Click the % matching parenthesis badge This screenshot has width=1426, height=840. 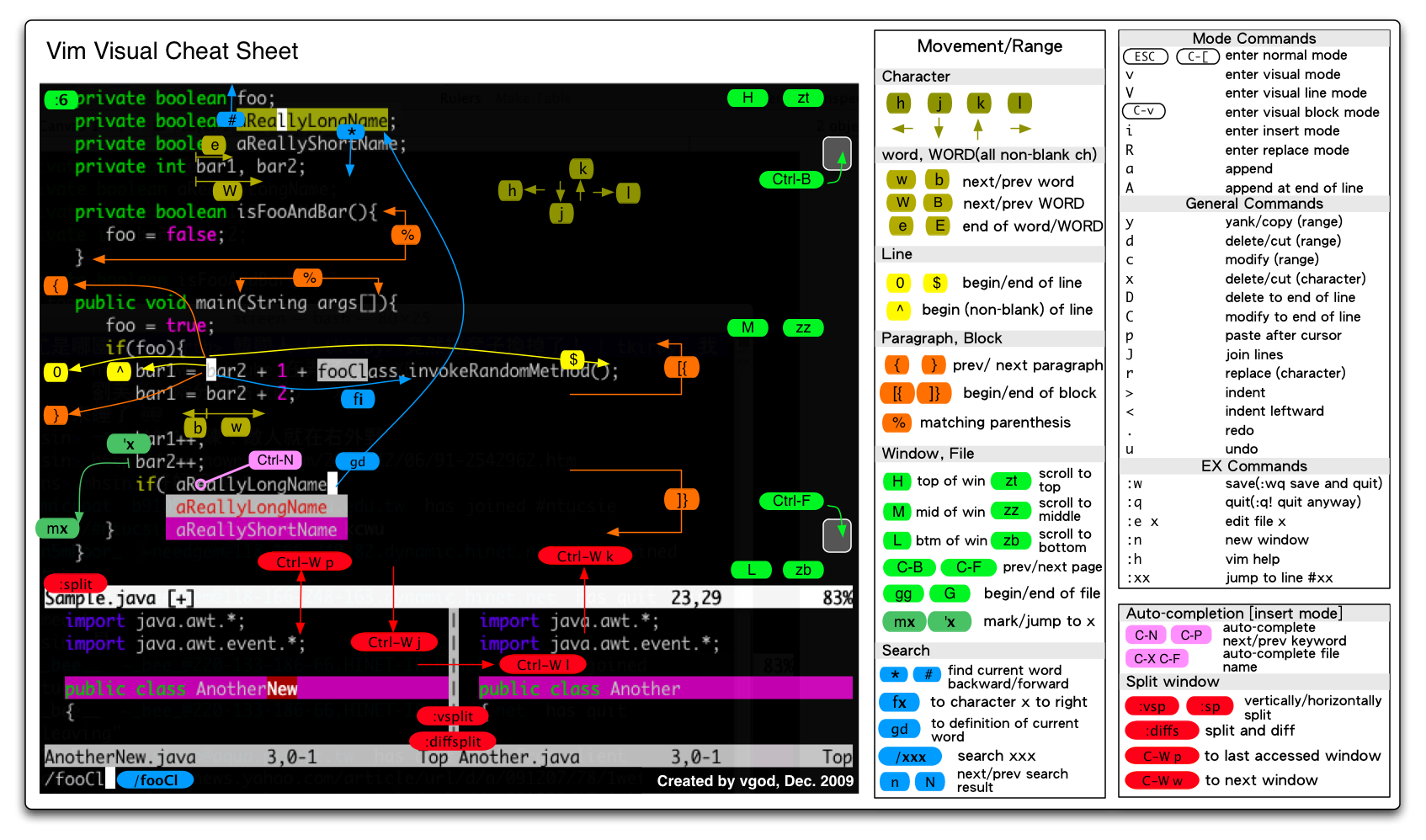pos(897,423)
